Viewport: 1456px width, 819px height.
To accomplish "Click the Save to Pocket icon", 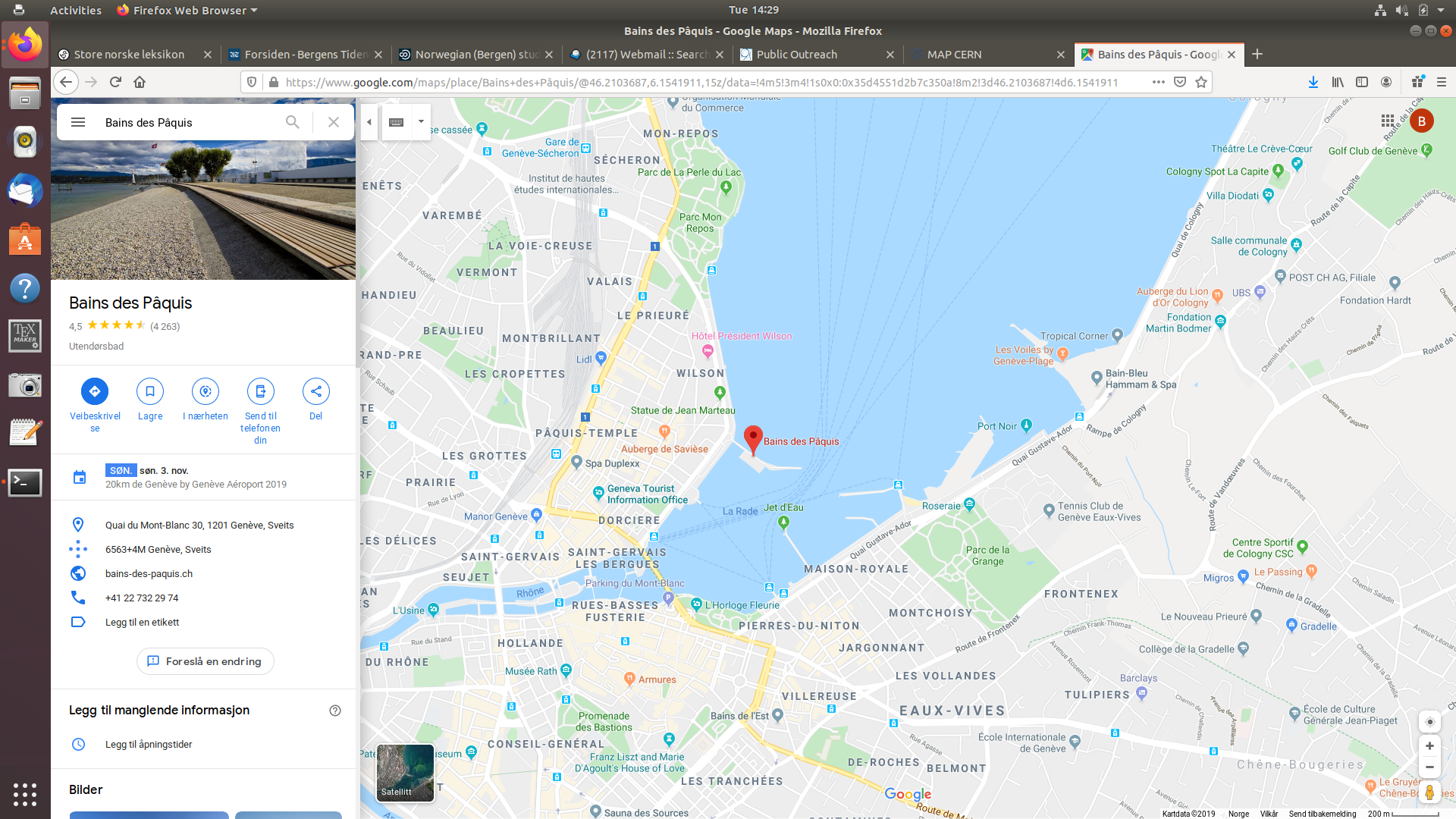I will pyautogui.click(x=1180, y=82).
